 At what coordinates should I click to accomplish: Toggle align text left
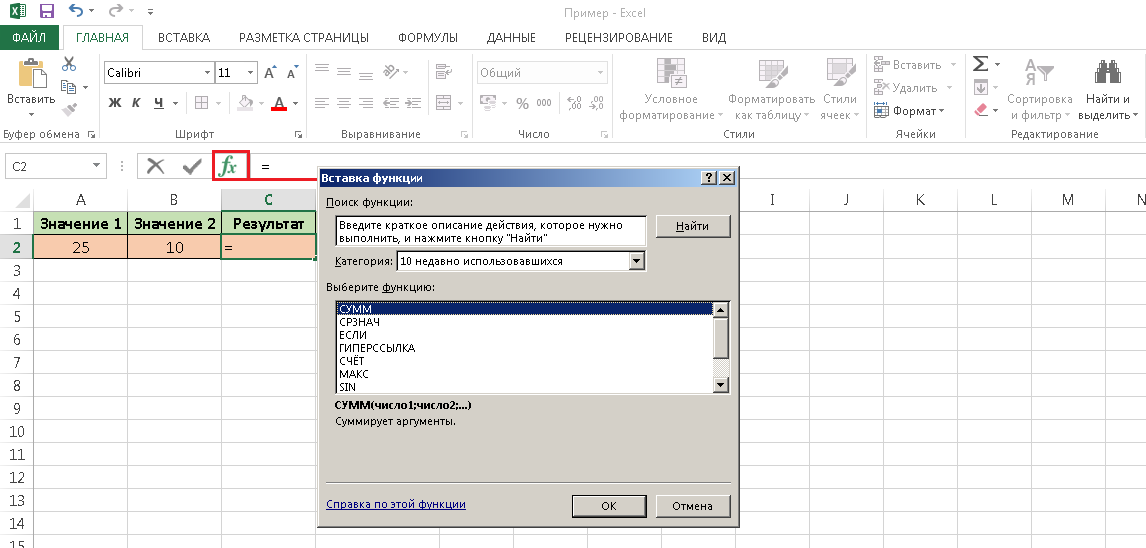coord(322,103)
